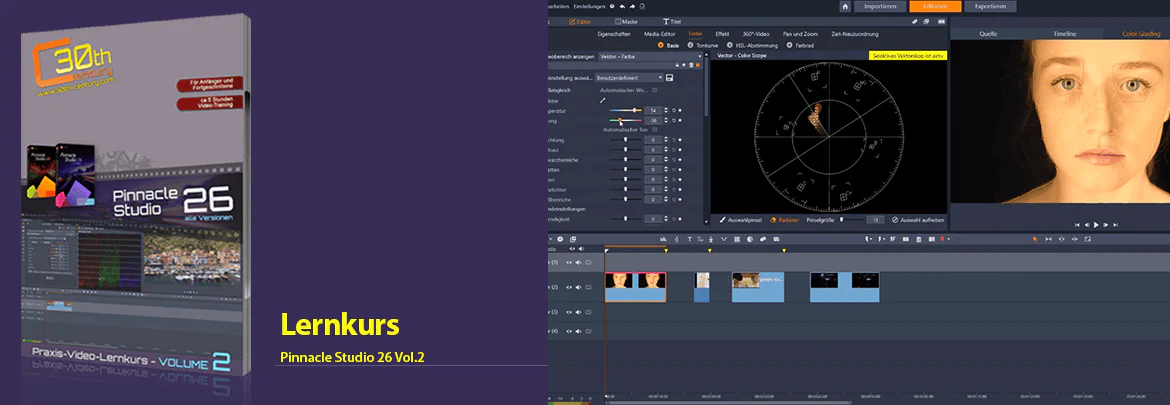
Task: Select the Basis radio option
Action: [669, 45]
